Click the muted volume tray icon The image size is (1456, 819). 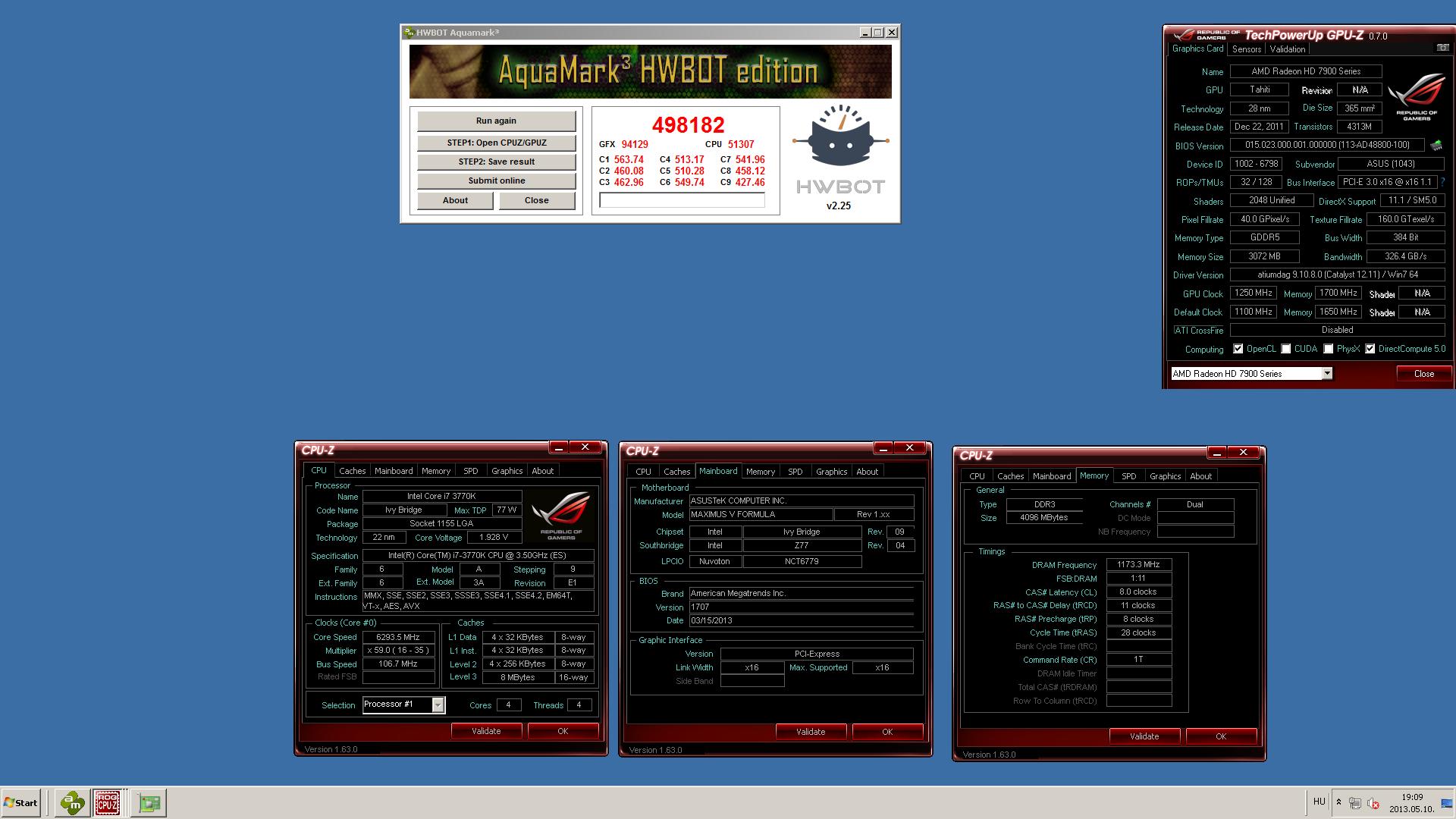[x=1373, y=802]
